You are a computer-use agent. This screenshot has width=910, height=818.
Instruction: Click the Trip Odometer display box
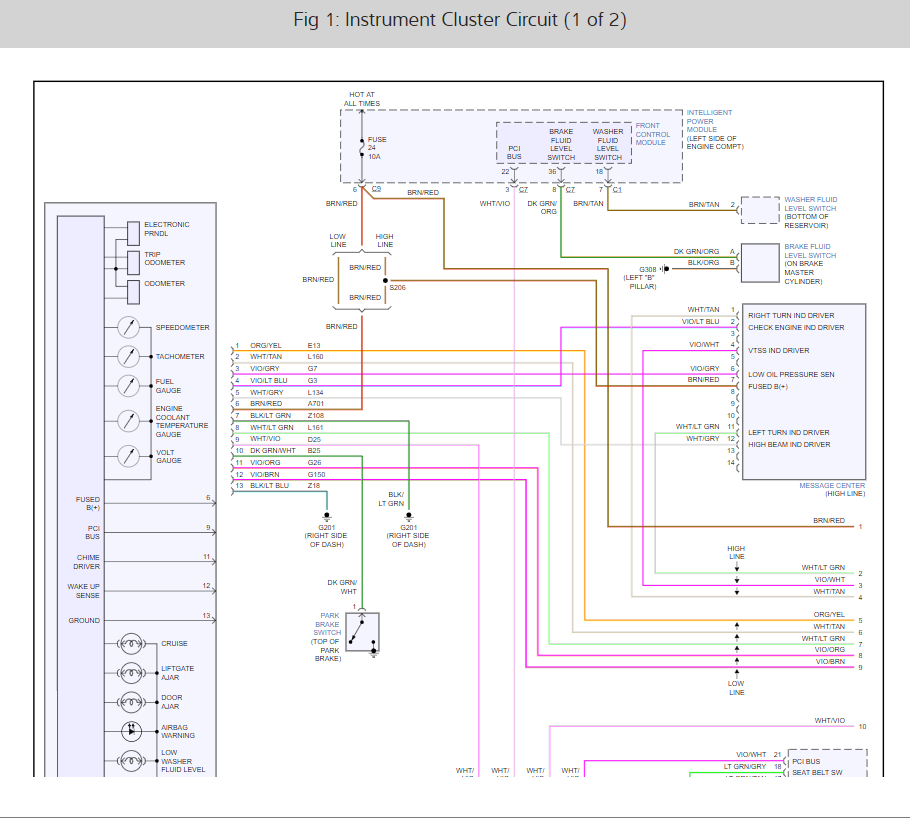pyautogui.click(x=133, y=263)
